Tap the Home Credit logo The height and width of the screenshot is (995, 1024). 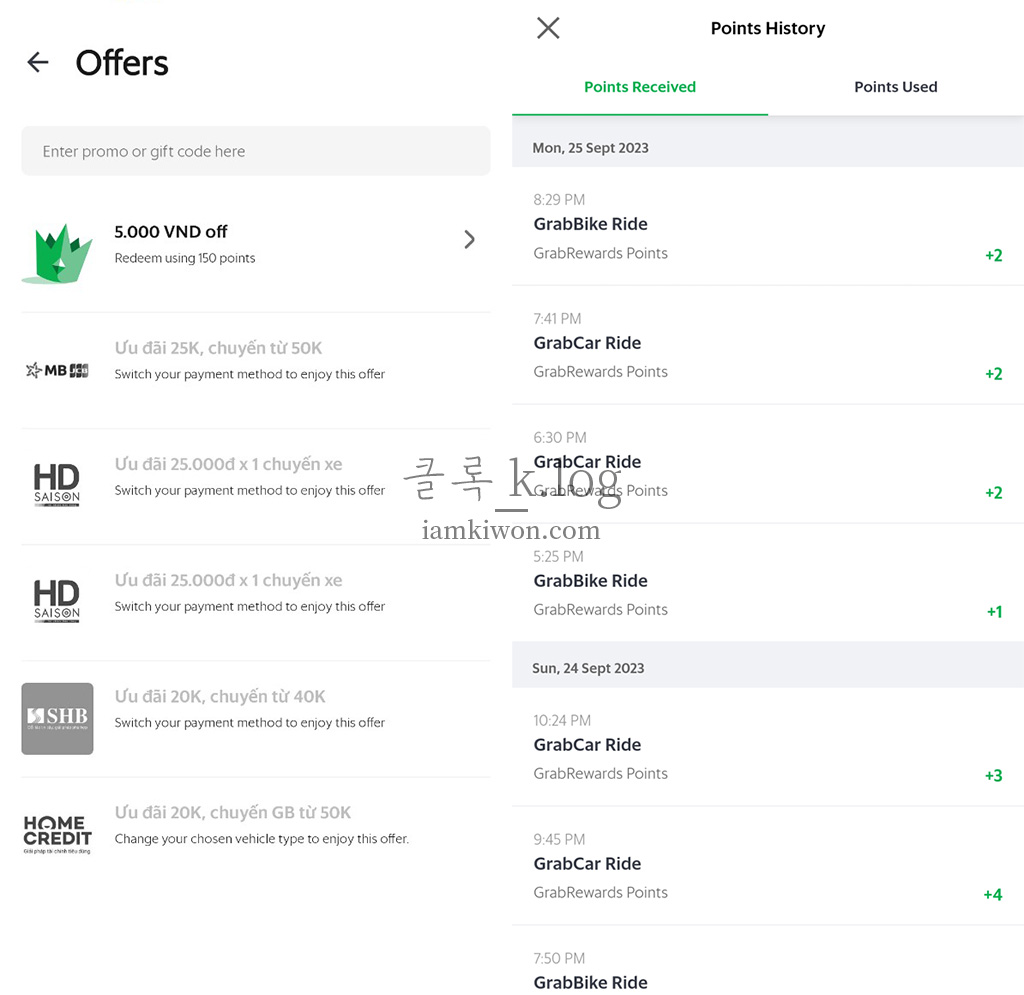click(x=57, y=834)
